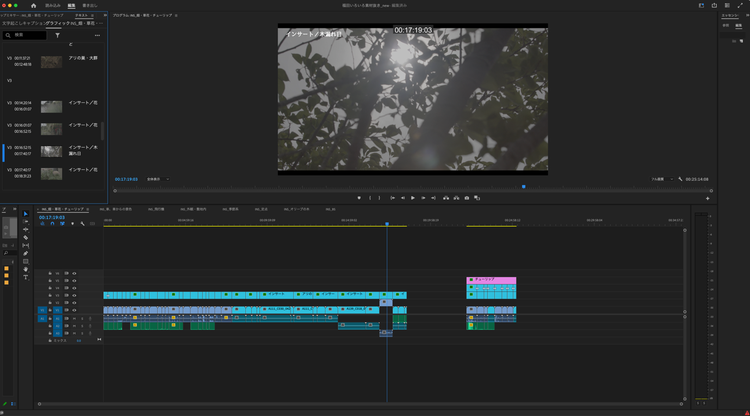
Task: Select the Hand tool
Action: (26, 269)
